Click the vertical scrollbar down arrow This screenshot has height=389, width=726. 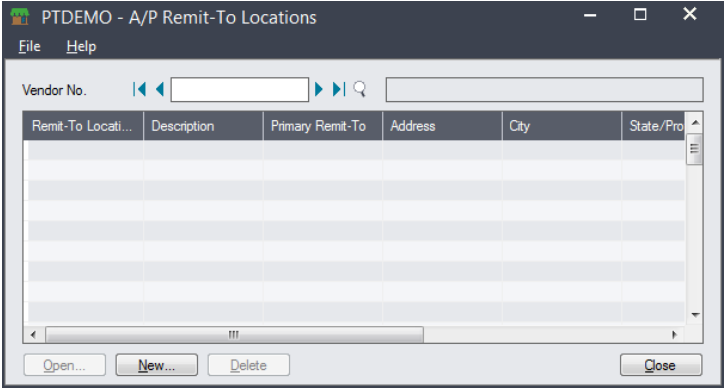[695, 315]
